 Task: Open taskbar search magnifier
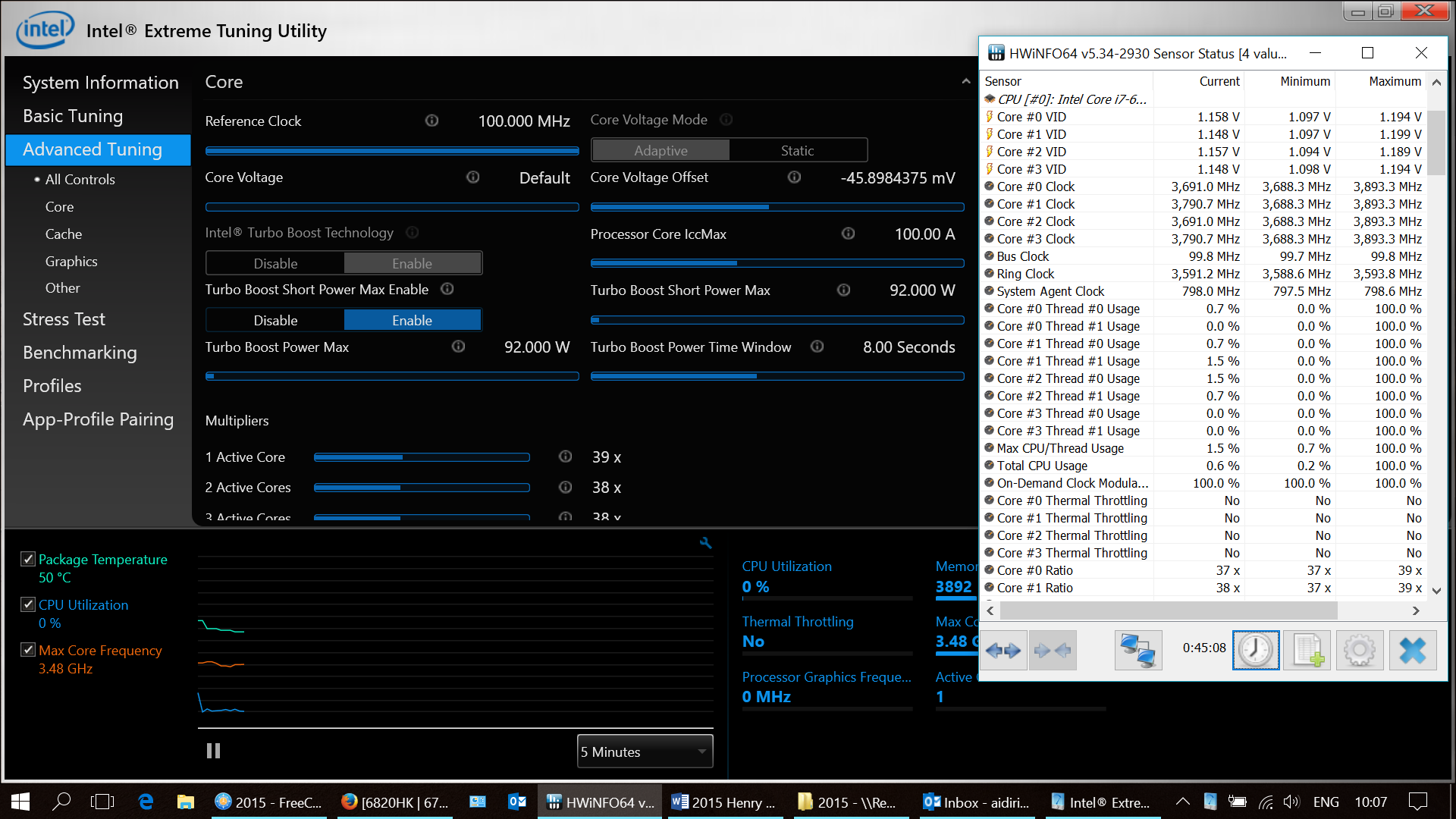click(61, 802)
